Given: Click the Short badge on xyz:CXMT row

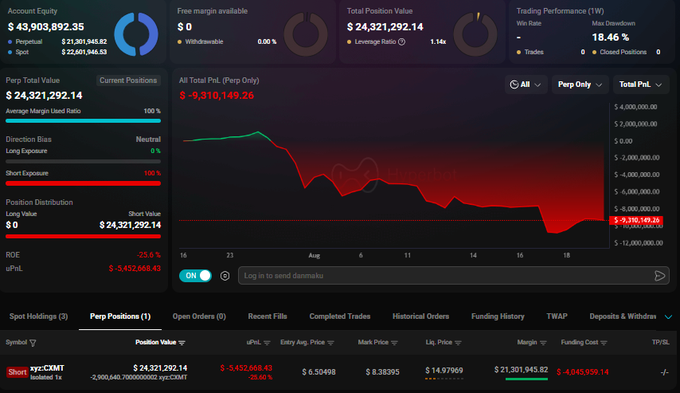Looking at the screenshot, I should click(17, 372).
